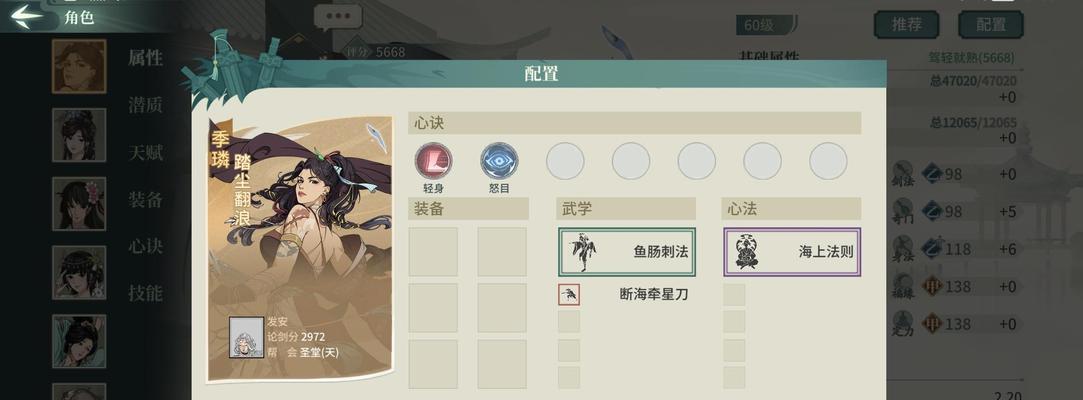Click the 配置 button at top right
This screenshot has width=1083, height=400.
coord(990,24)
